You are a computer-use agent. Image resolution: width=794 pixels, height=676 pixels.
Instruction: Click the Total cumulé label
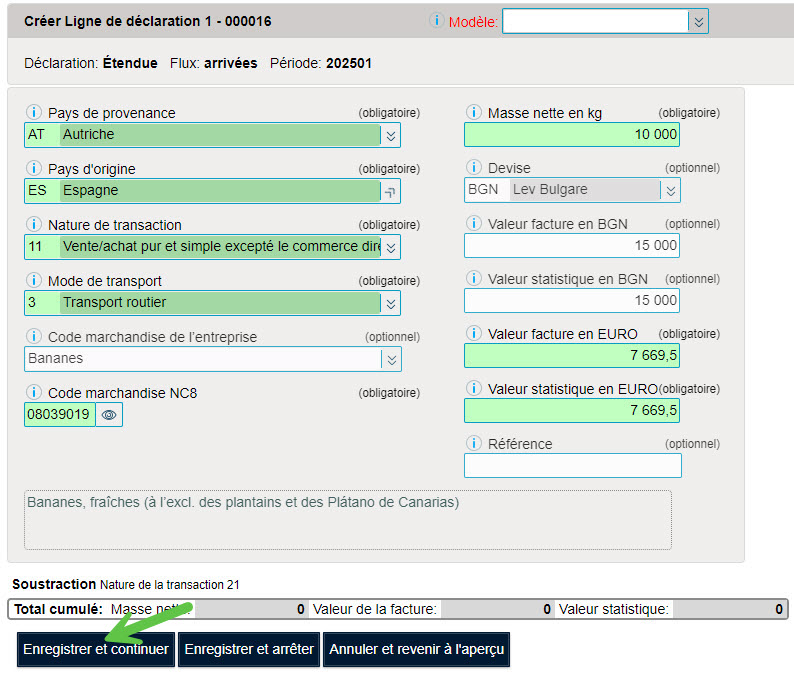click(x=58, y=609)
